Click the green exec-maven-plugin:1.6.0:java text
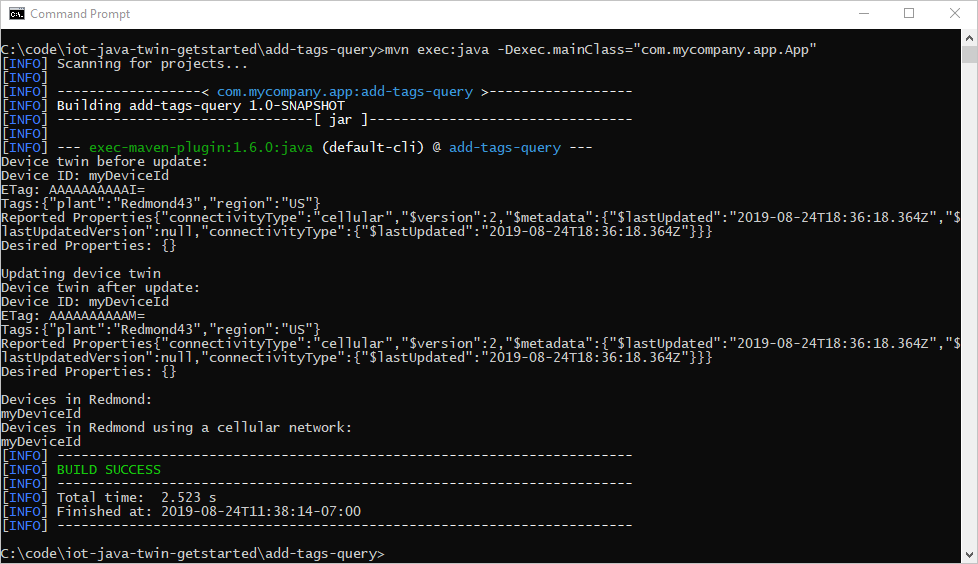The height and width of the screenshot is (564, 978). pos(200,148)
